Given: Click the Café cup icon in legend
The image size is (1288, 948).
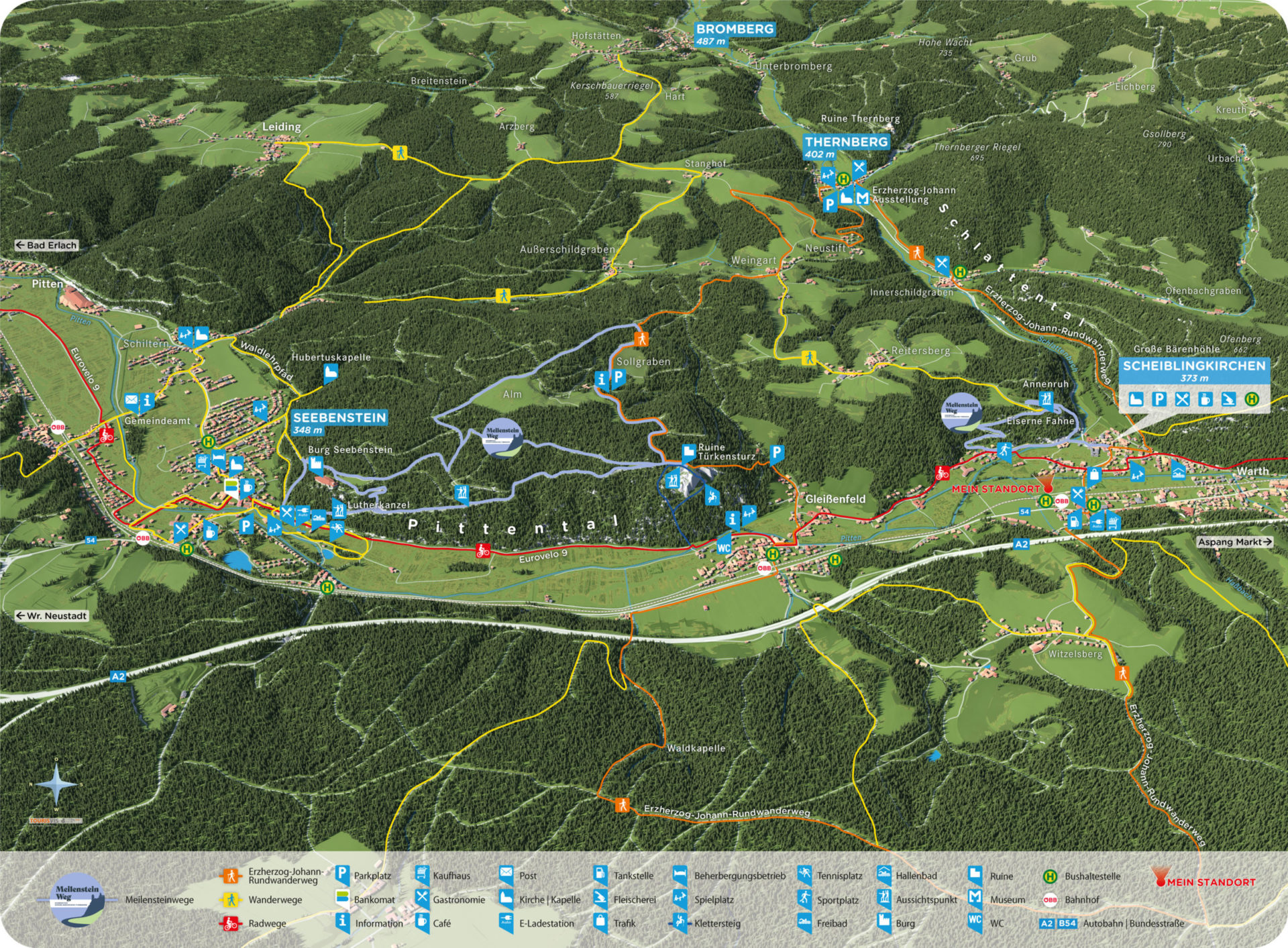Looking at the screenshot, I should [x=422, y=923].
